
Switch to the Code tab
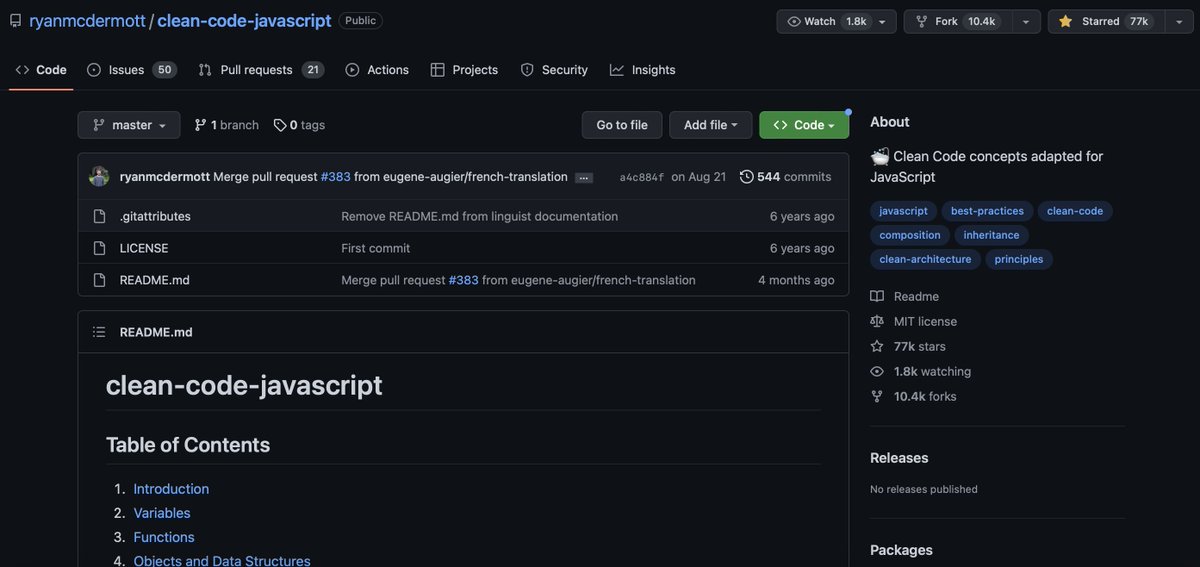click(41, 70)
